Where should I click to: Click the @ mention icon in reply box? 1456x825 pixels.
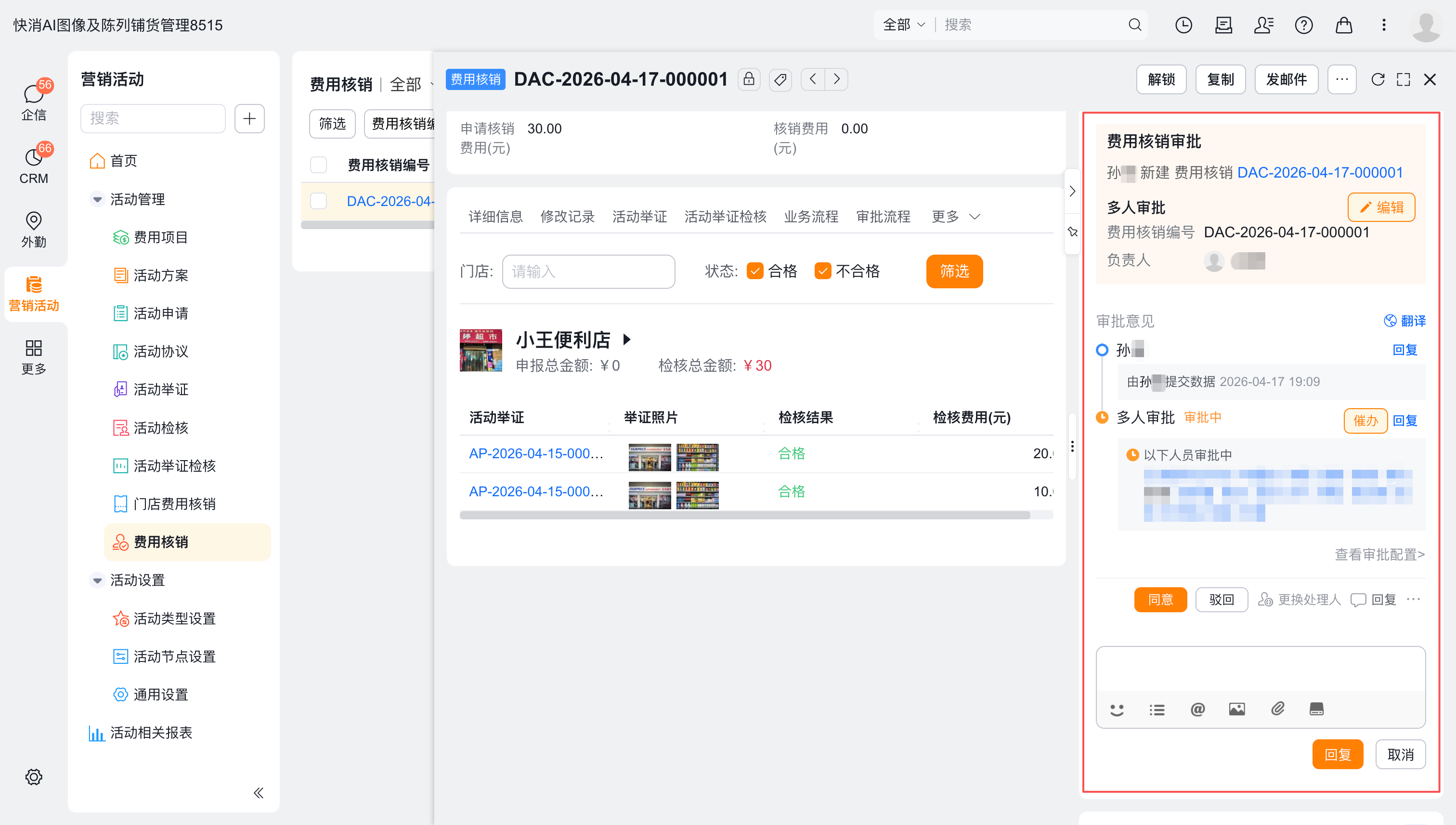tap(1197, 709)
